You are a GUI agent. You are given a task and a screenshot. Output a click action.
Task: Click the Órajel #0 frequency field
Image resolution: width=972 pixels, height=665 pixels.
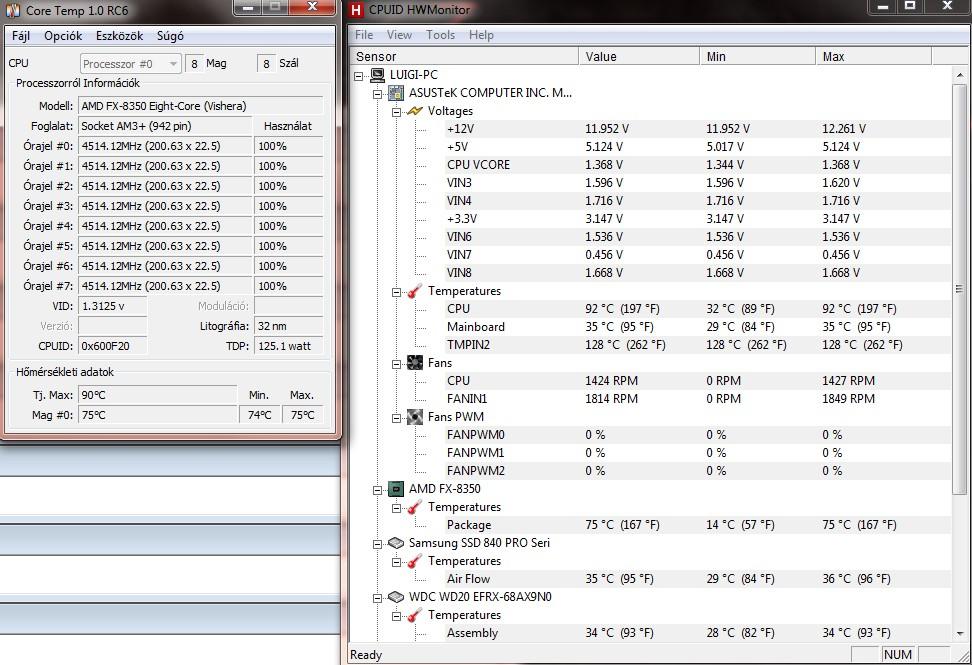(165, 146)
